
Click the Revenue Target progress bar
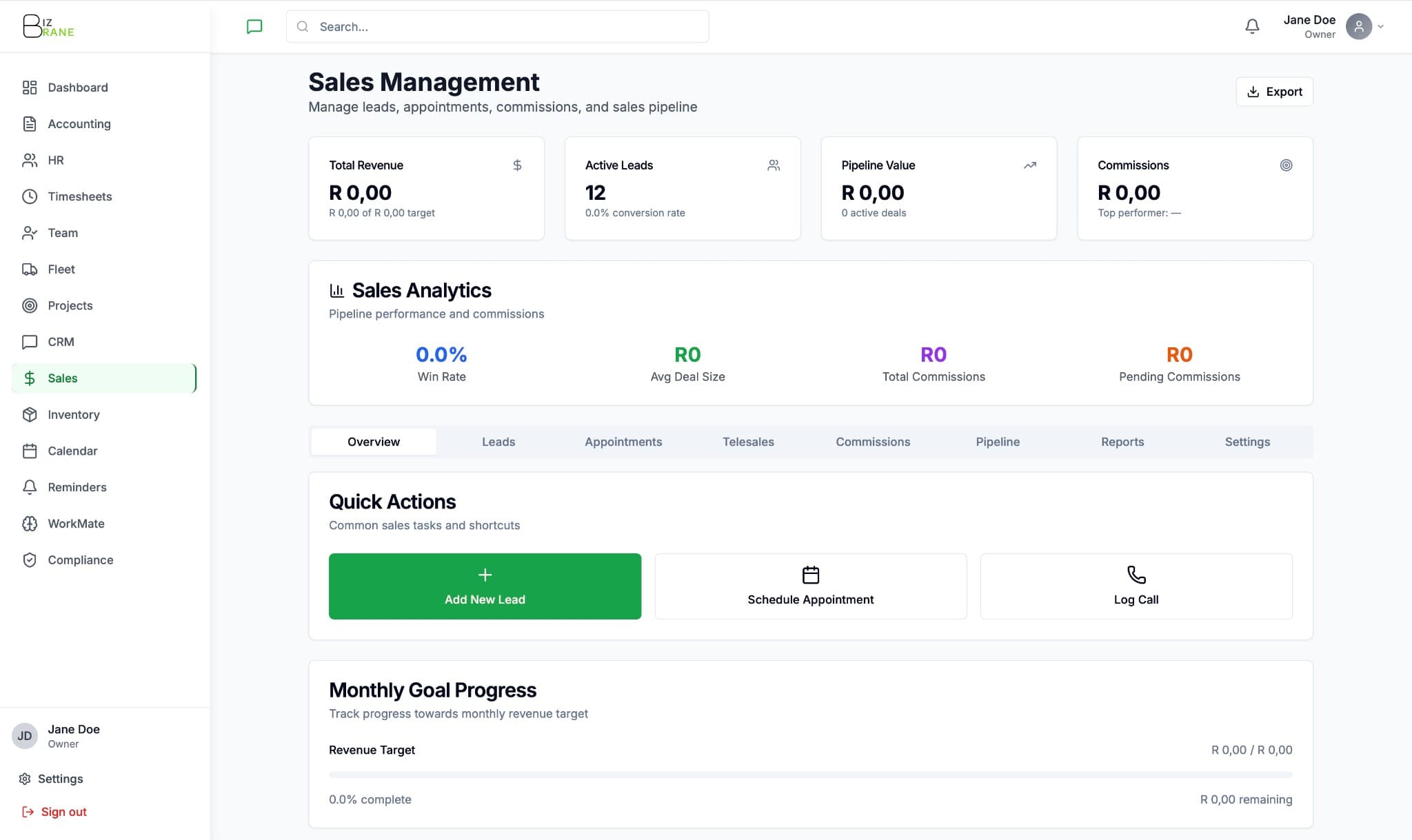coord(811,775)
